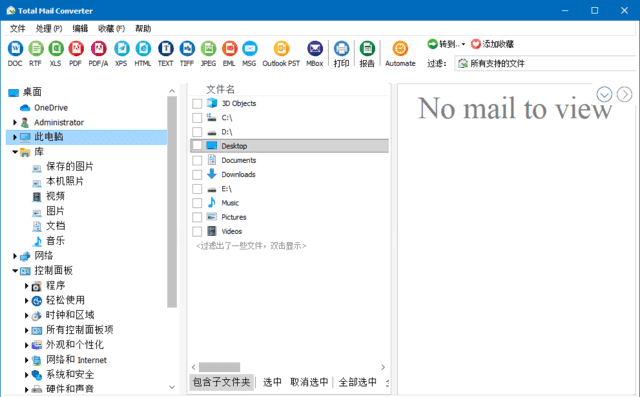This screenshot has height=397, width=640.
Task: Select 音乐 library in folder tree
Action: (55, 241)
